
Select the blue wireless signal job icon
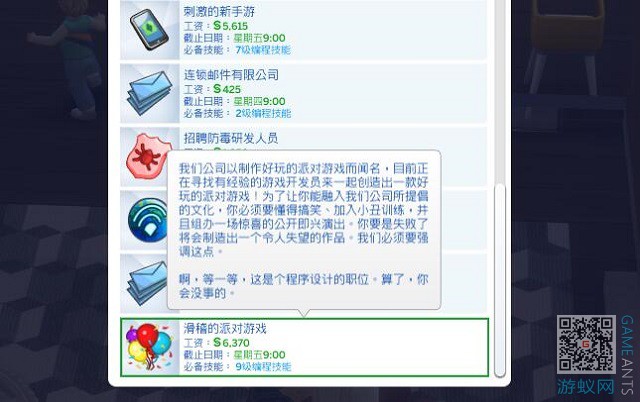[148, 220]
